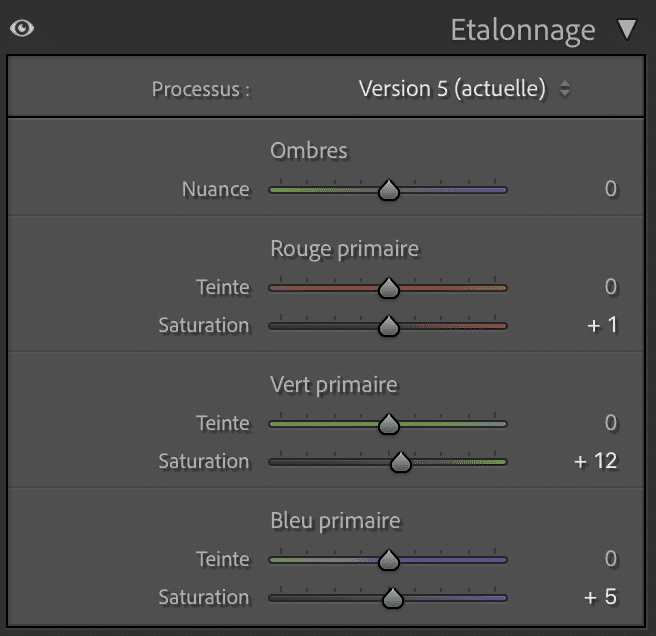
Task: Click the Bleu primaire Saturation slider handle
Action: tap(393, 598)
